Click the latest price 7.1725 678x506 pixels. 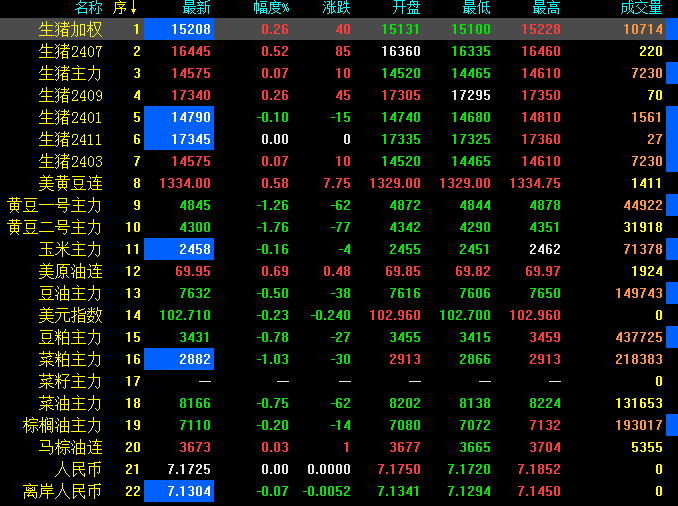189,469
